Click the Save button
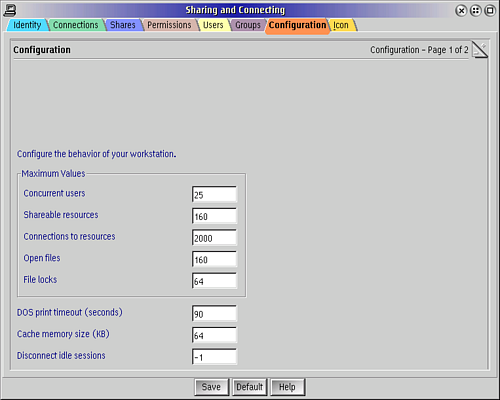The width and height of the screenshot is (500, 400). (211, 387)
